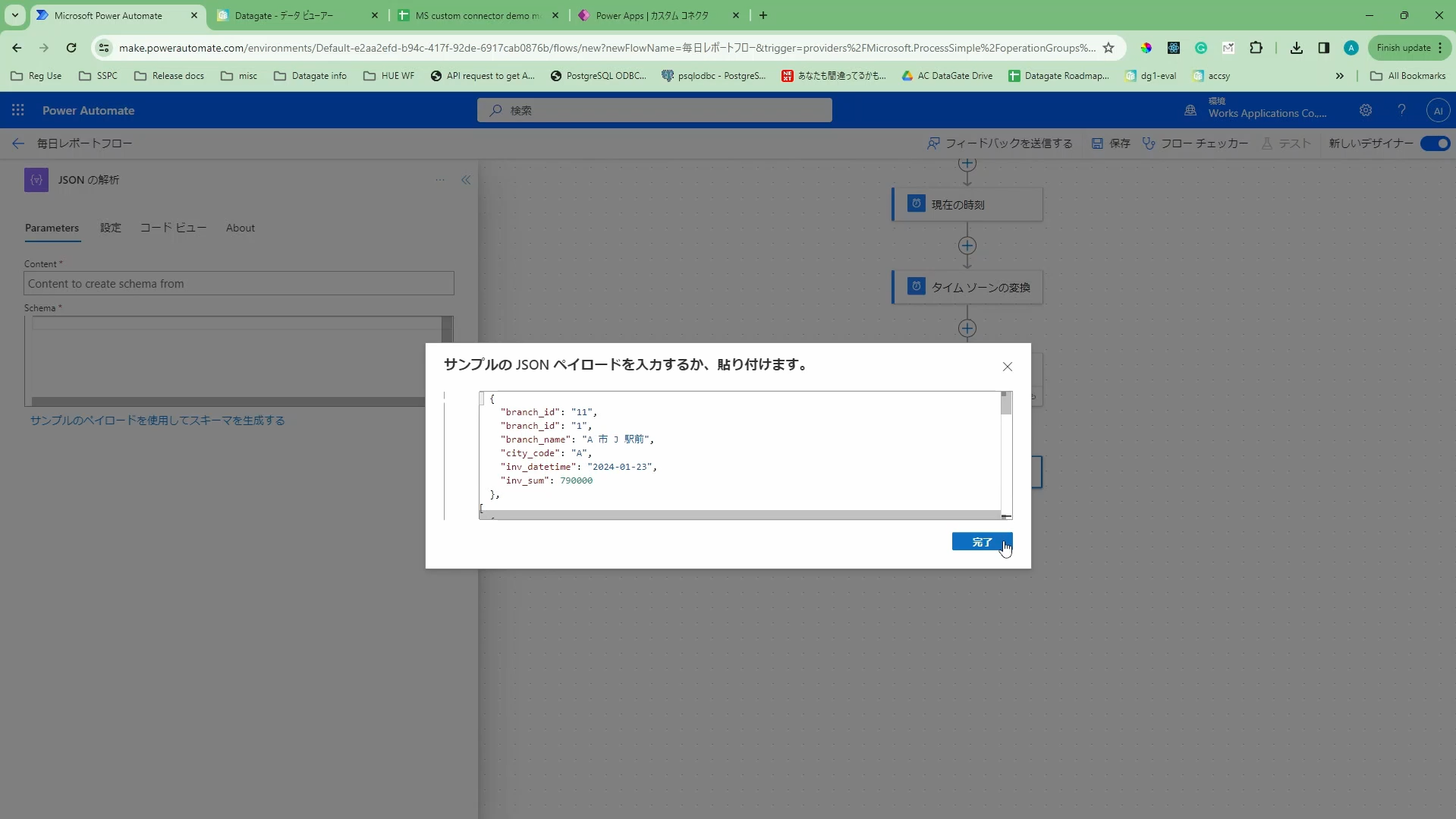Open the JSON の解析 more options ellipsis
The height and width of the screenshot is (819, 1456).
(x=440, y=180)
